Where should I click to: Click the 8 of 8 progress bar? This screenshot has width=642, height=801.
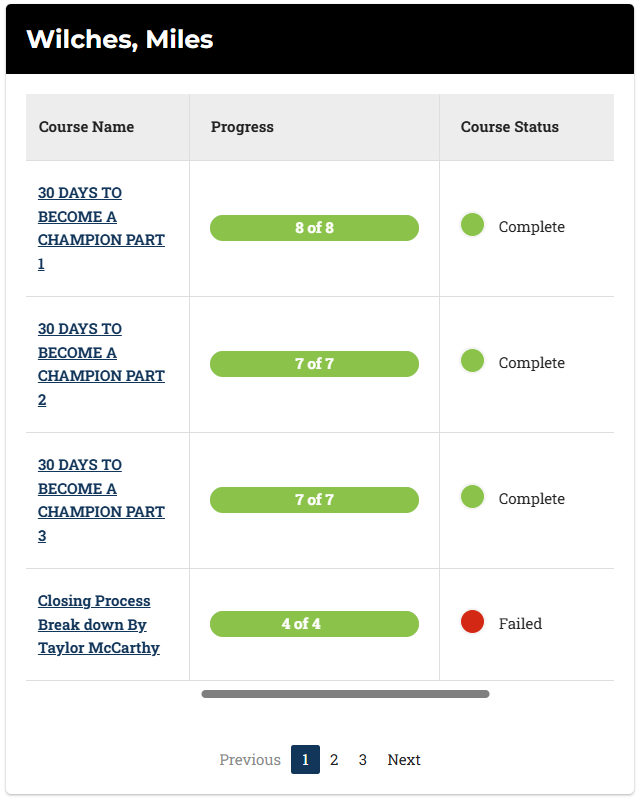[x=314, y=228]
